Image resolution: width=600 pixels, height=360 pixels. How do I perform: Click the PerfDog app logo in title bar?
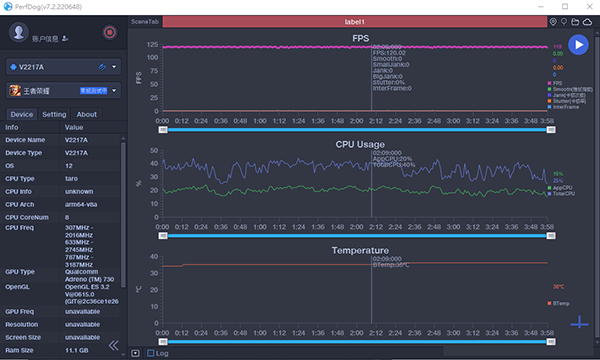[8, 7]
